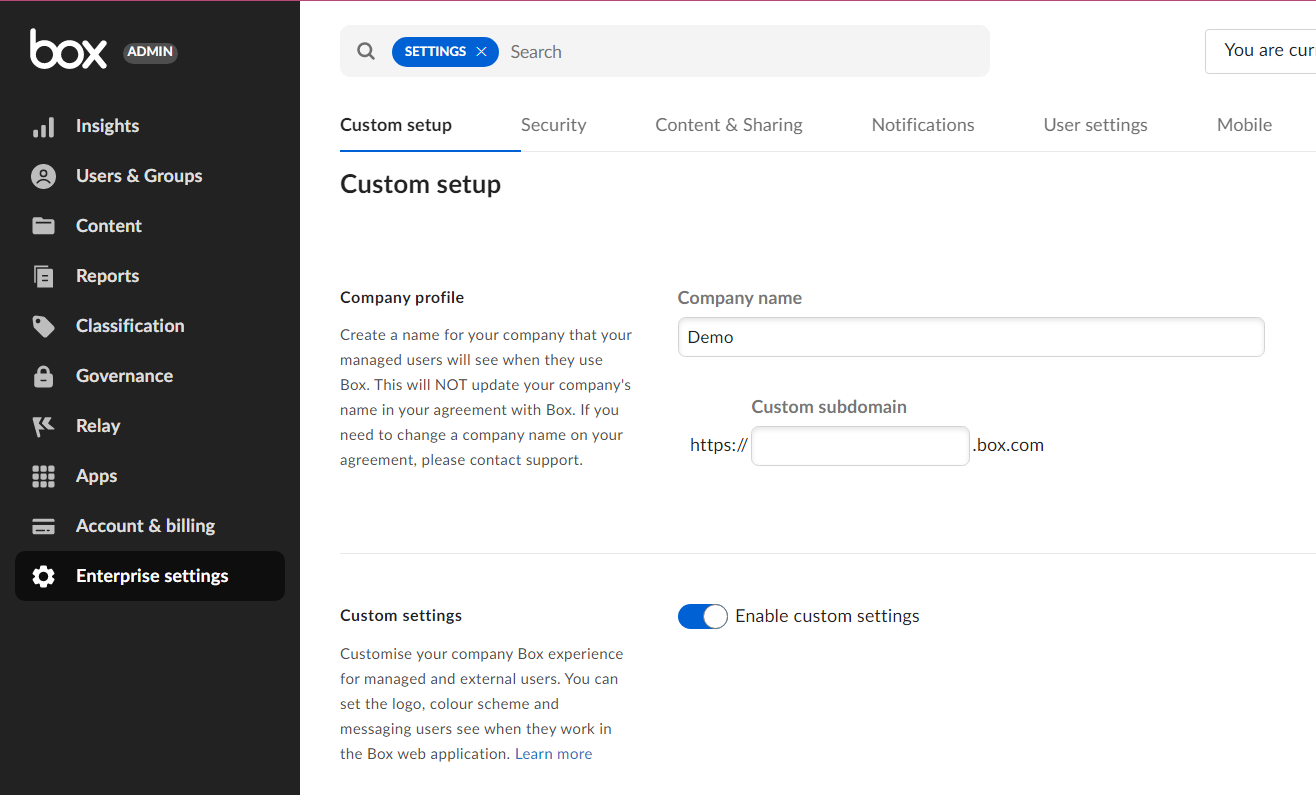Open Relay in the sidebar
Screen dimensions: 1316x795
pos(150,426)
